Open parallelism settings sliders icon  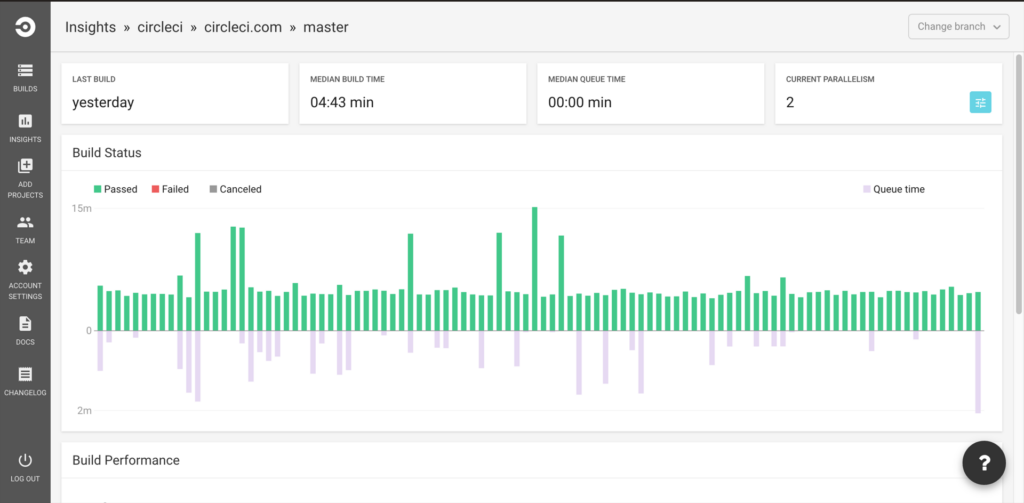pyautogui.click(x=980, y=102)
